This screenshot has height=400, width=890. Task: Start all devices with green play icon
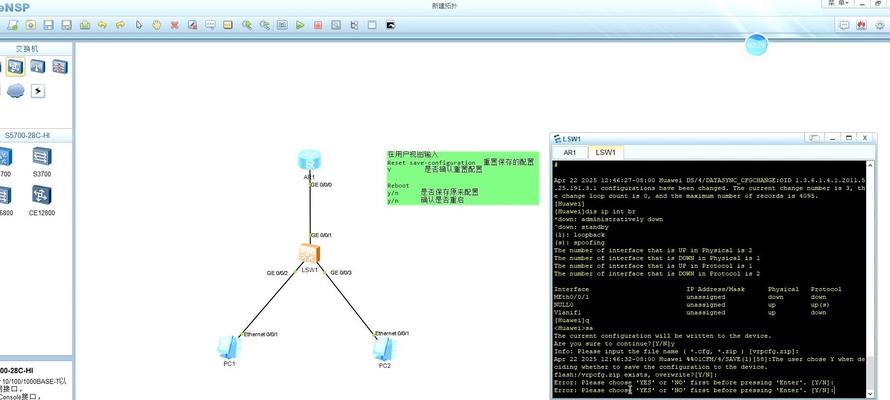pos(300,25)
